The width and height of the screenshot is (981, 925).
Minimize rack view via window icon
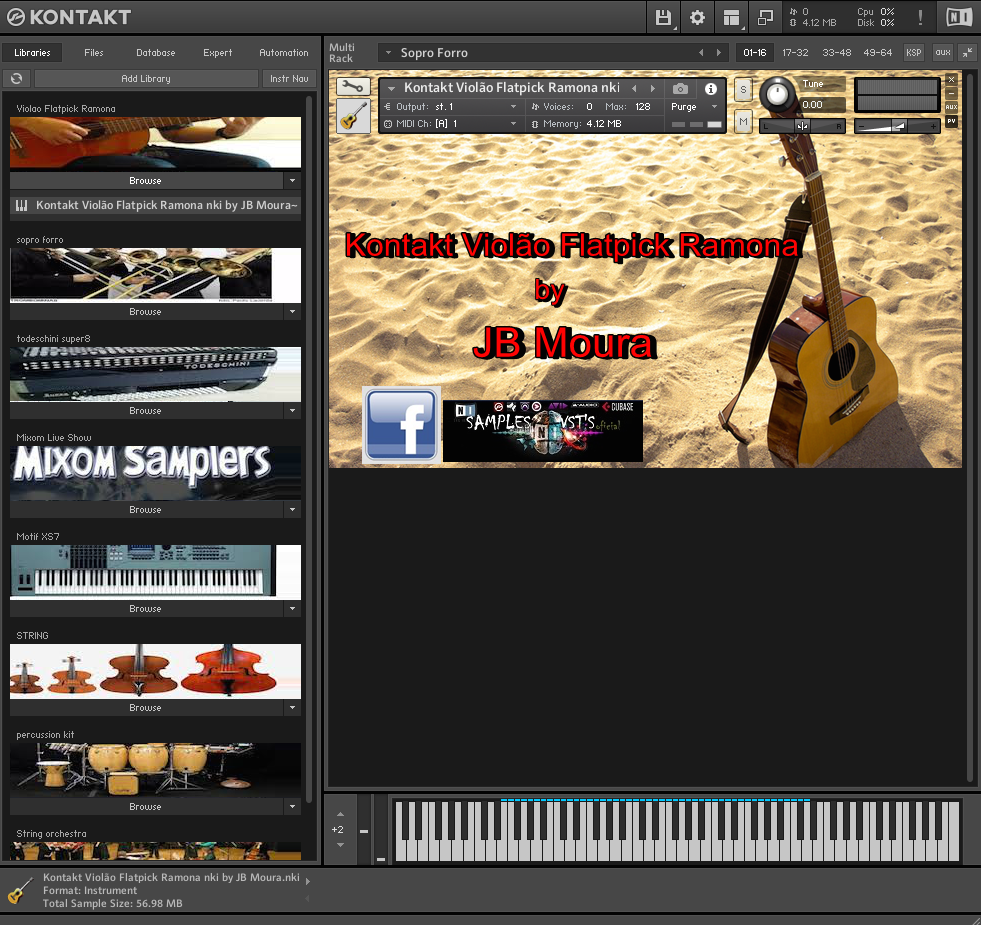(765, 18)
